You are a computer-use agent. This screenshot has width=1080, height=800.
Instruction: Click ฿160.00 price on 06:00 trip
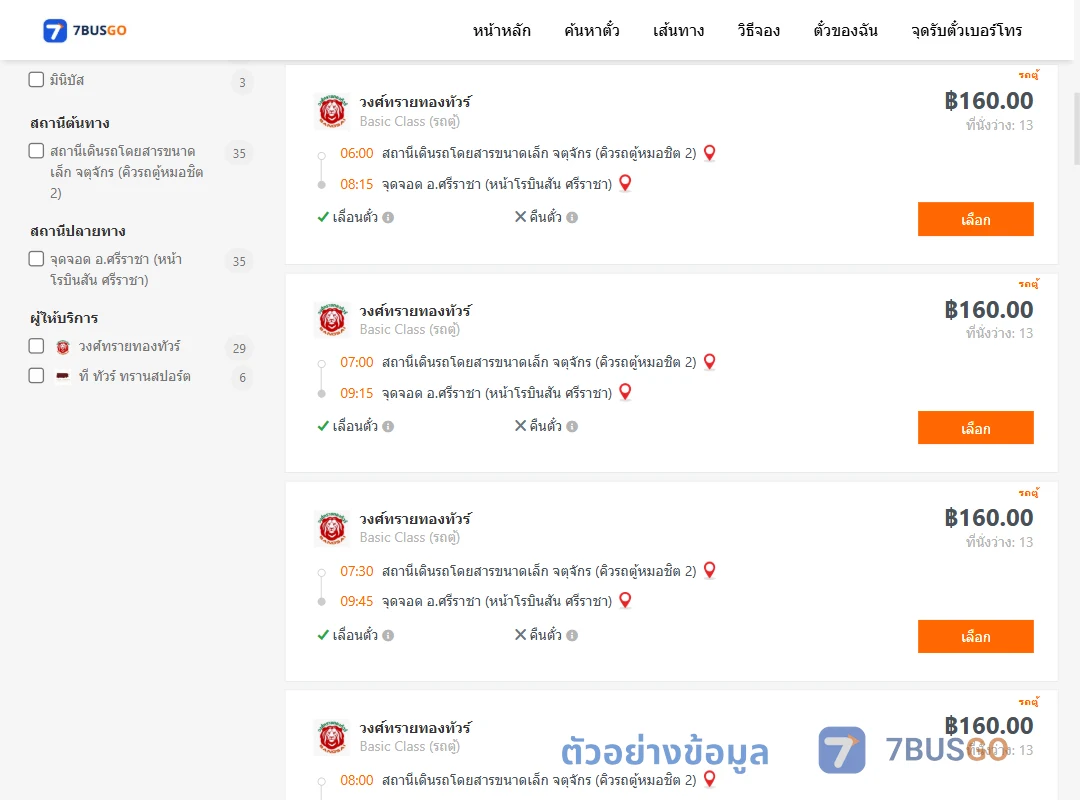988,101
